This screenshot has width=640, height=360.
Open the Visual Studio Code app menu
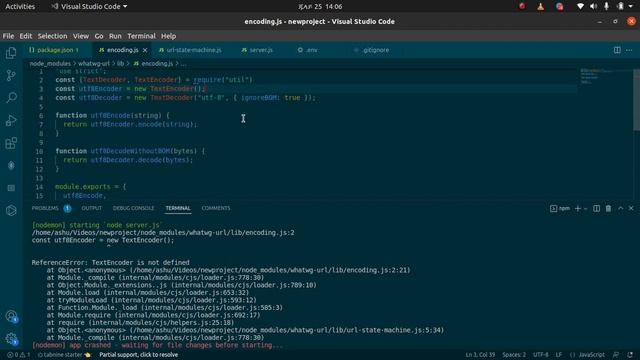coord(89,7)
